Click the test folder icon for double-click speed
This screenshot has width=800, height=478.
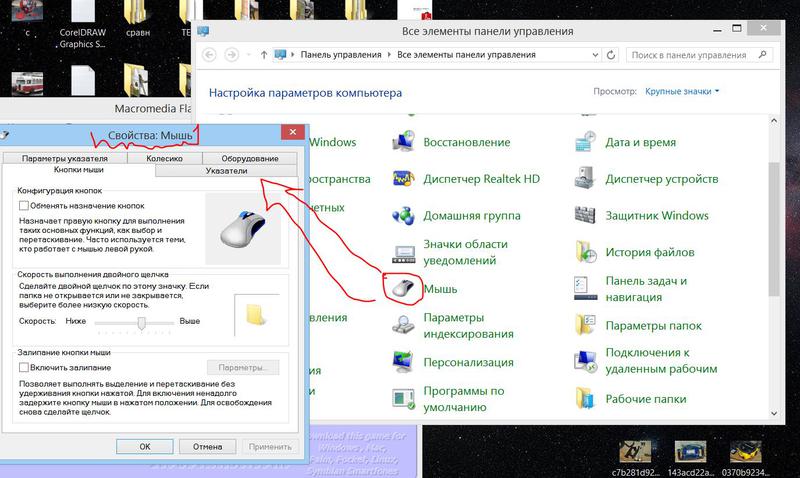click(x=256, y=315)
